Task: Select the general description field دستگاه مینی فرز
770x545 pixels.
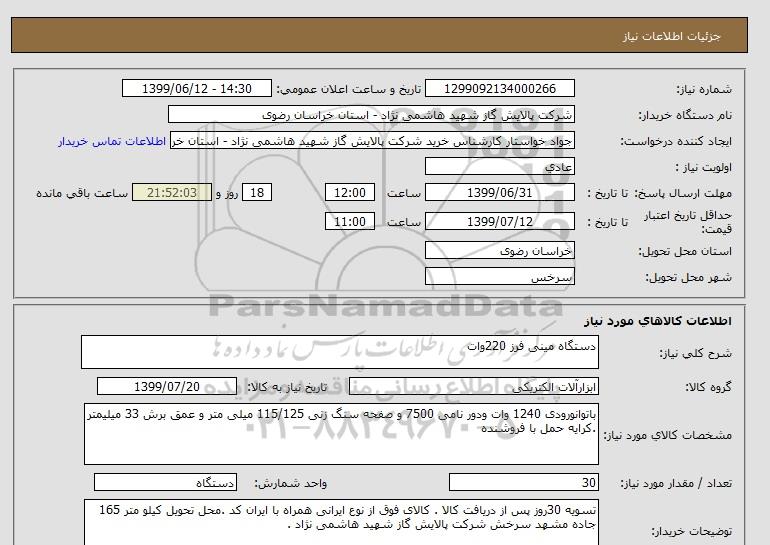Action: pos(340,352)
